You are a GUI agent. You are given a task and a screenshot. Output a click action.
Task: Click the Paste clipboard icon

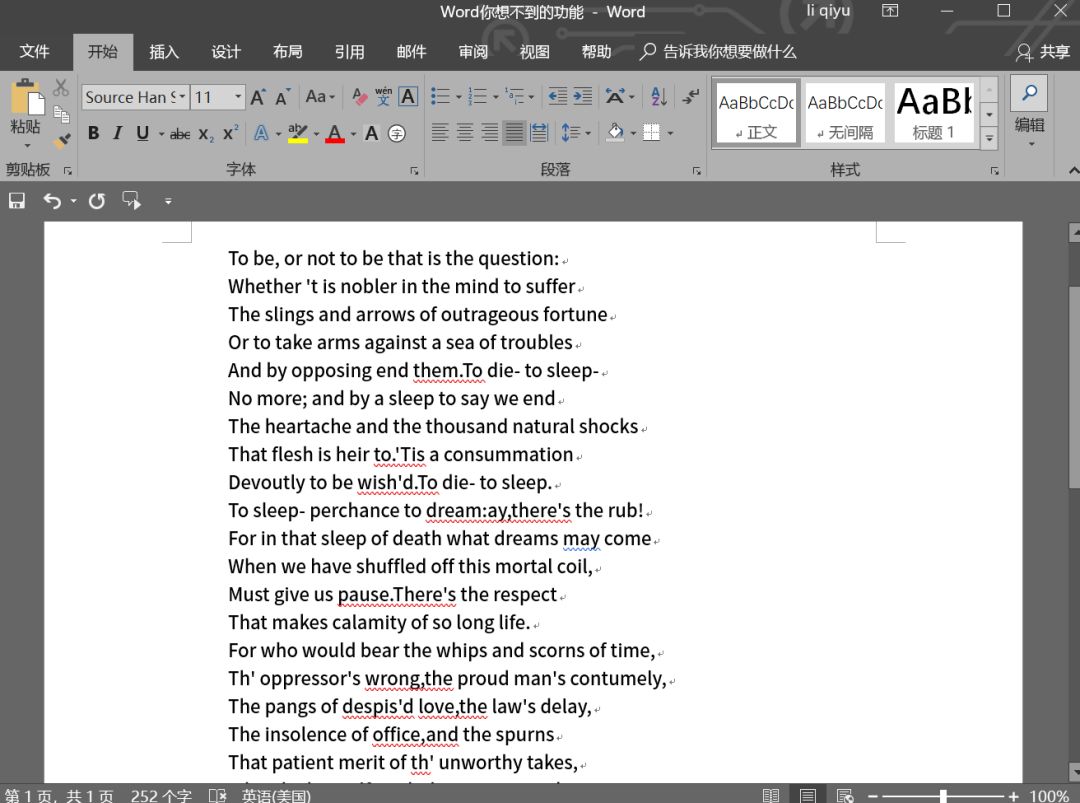(x=26, y=97)
